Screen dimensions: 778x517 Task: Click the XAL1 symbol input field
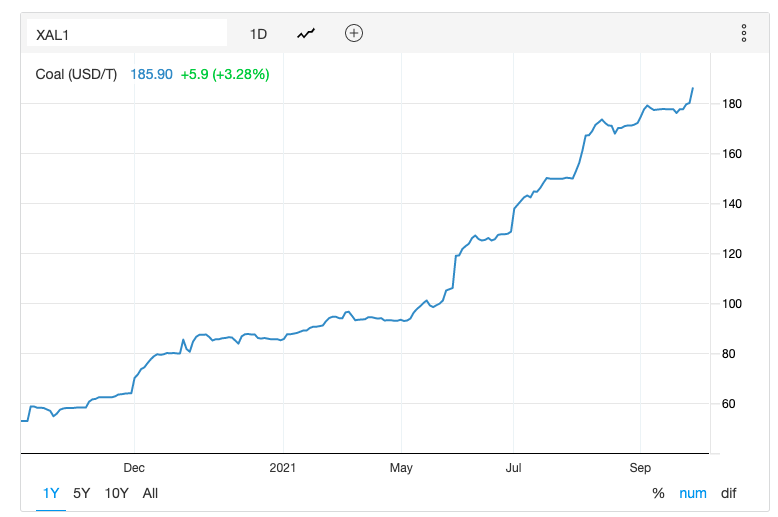pyautogui.click(x=127, y=33)
